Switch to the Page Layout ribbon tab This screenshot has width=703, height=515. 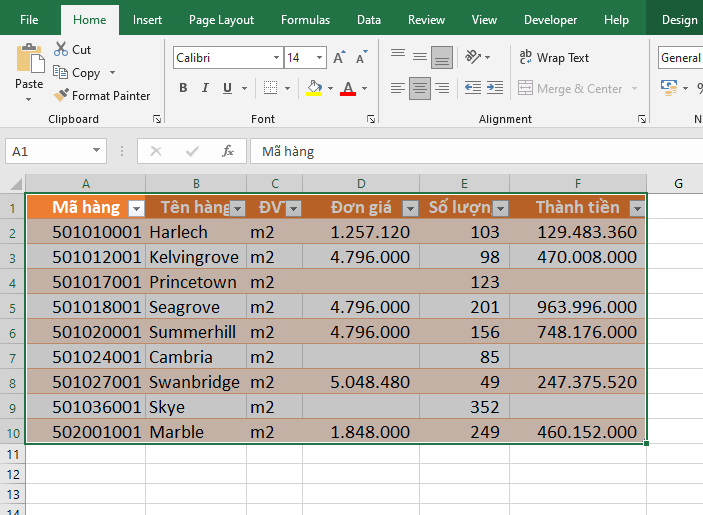(221, 20)
